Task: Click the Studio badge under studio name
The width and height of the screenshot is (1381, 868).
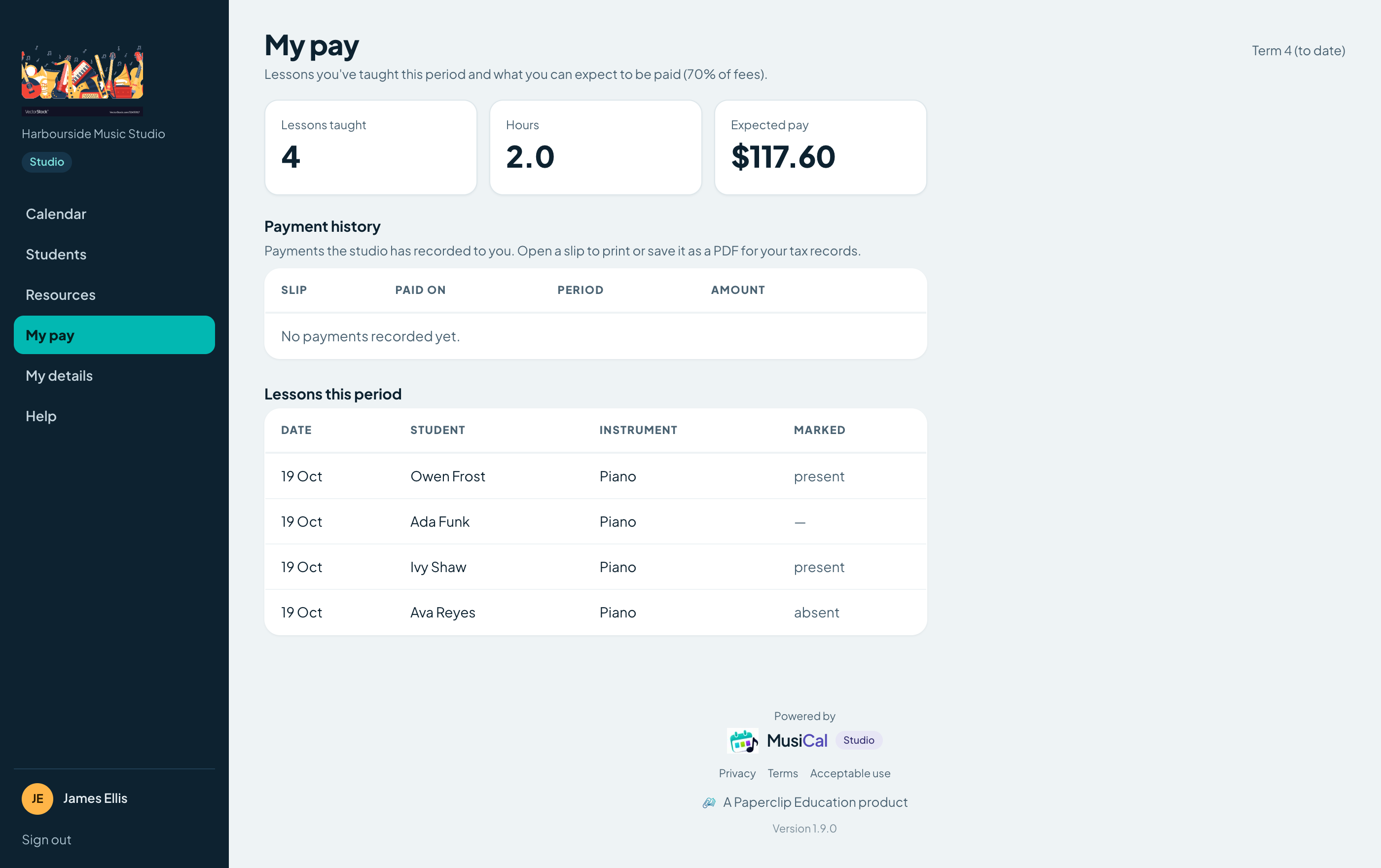Action: (x=47, y=162)
